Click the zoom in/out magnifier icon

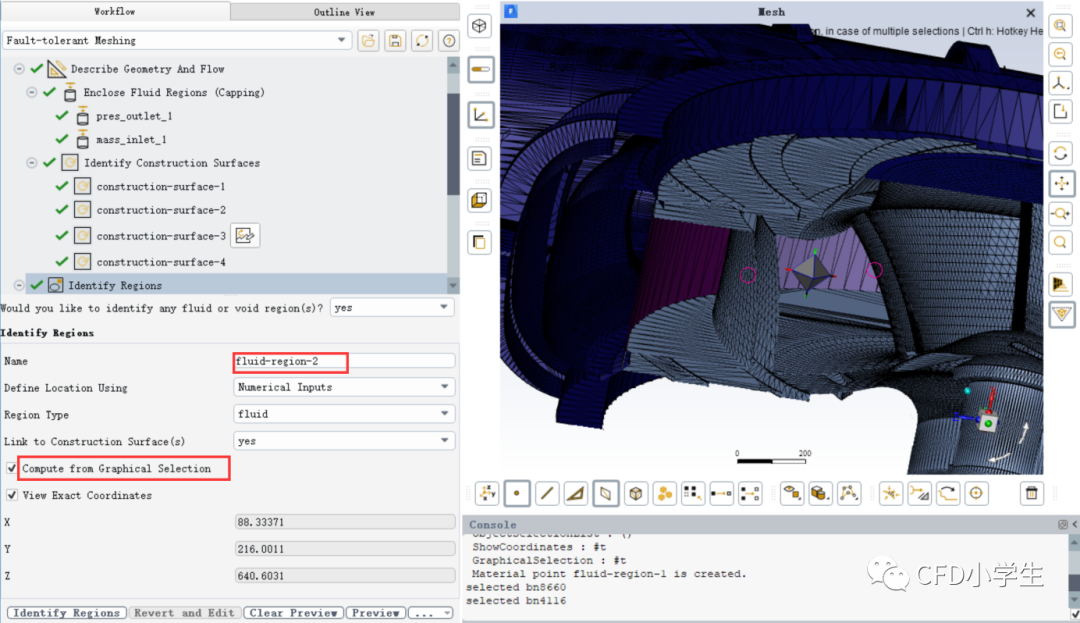point(1061,213)
